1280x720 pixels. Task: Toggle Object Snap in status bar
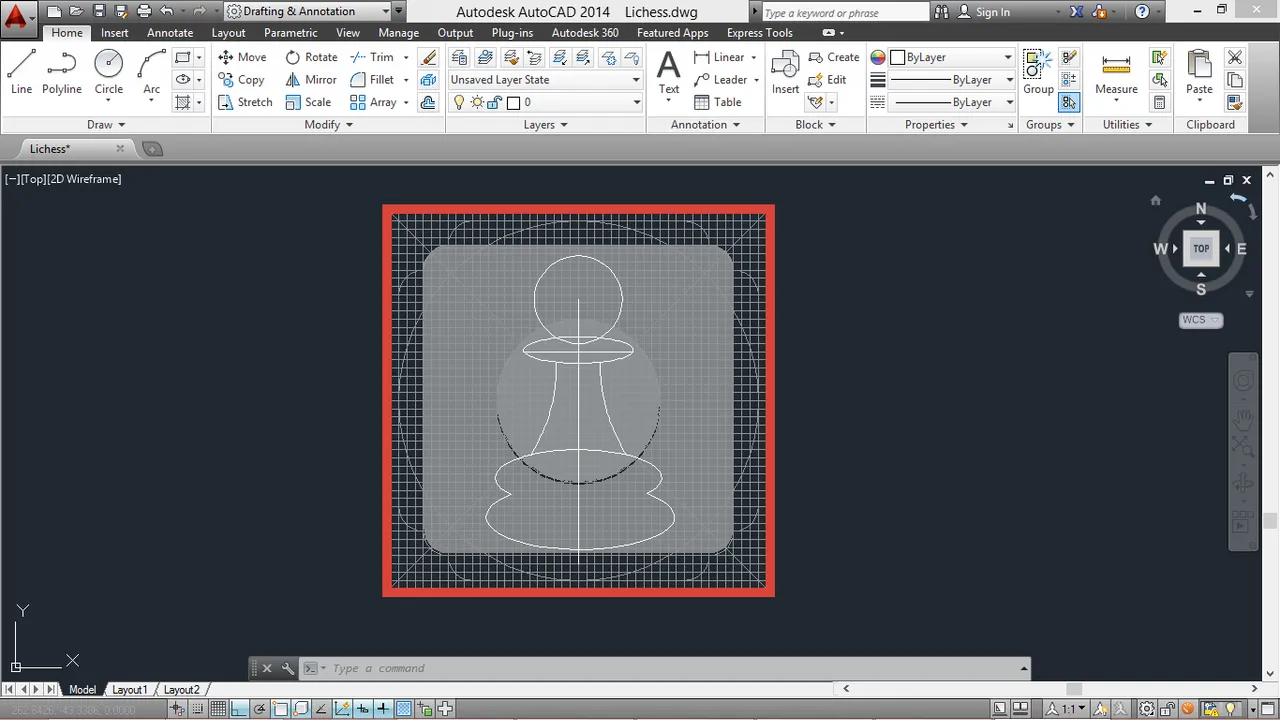click(x=281, y=709)
